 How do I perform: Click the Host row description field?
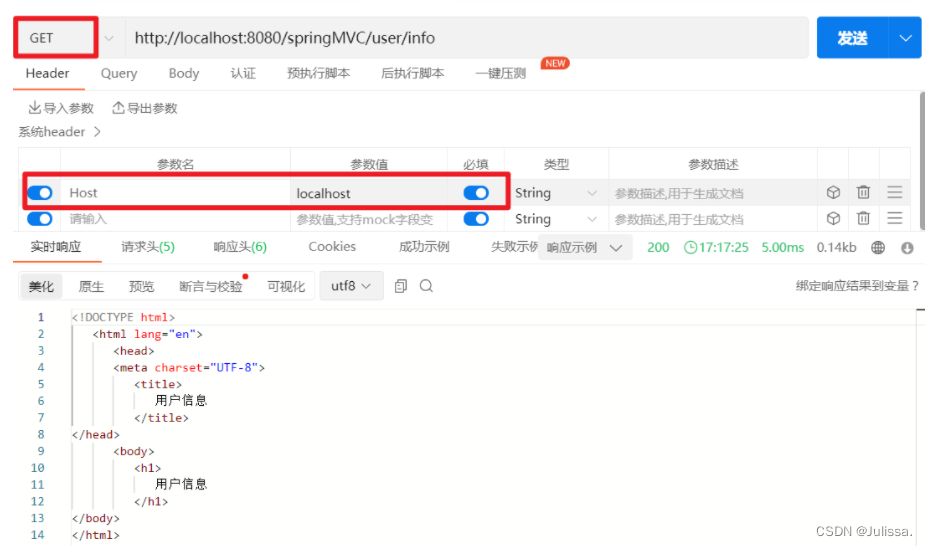click(712, 193)
